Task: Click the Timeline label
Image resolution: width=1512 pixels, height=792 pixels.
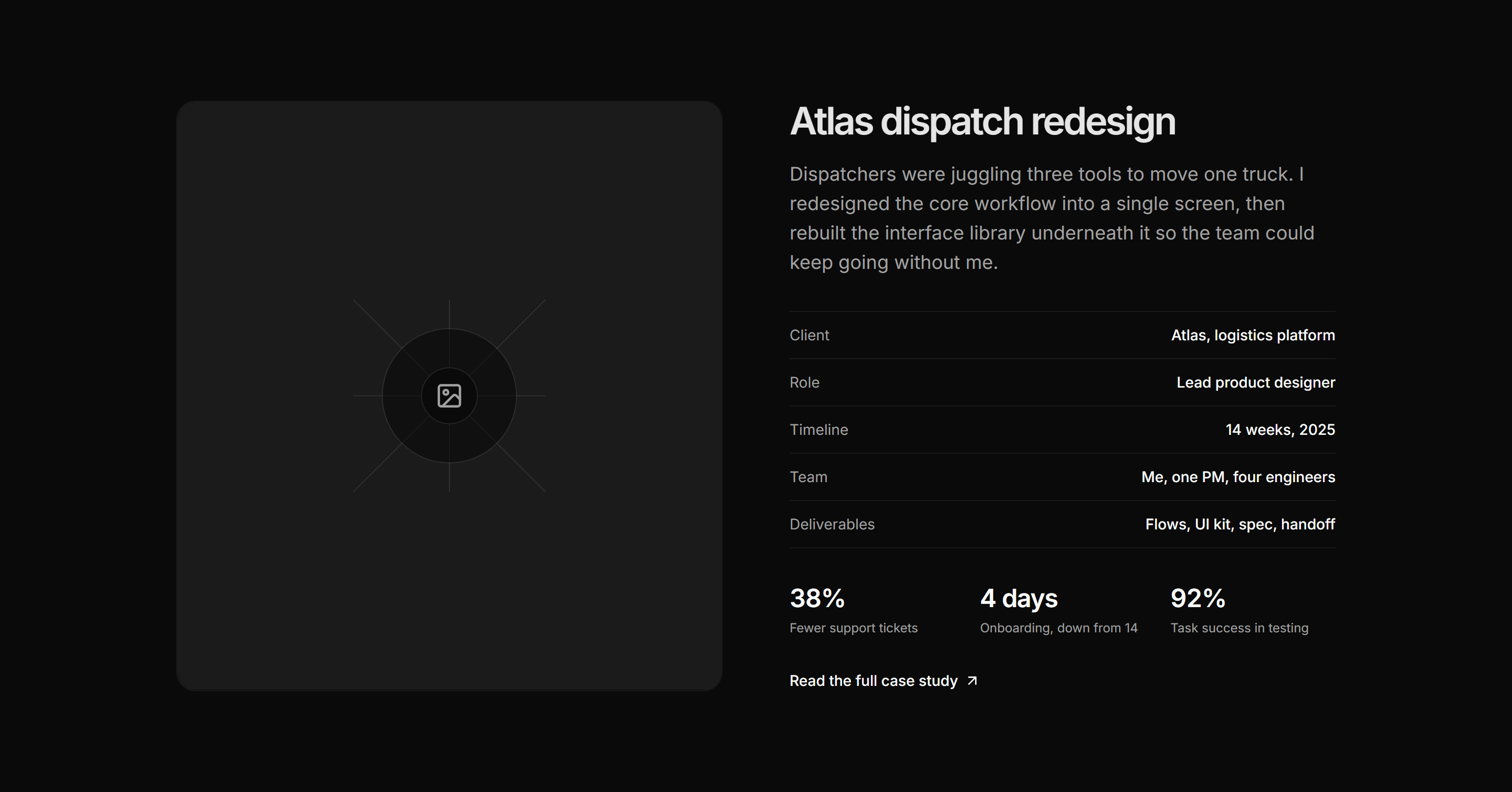Action: click(x=818, y=430)
